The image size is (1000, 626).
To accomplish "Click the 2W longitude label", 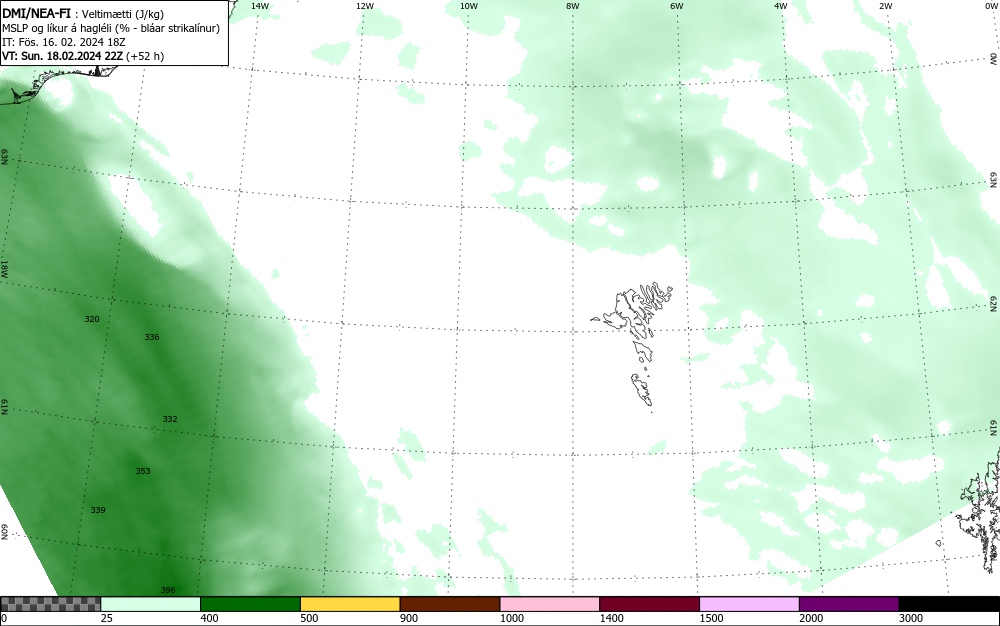I will 885,6.
